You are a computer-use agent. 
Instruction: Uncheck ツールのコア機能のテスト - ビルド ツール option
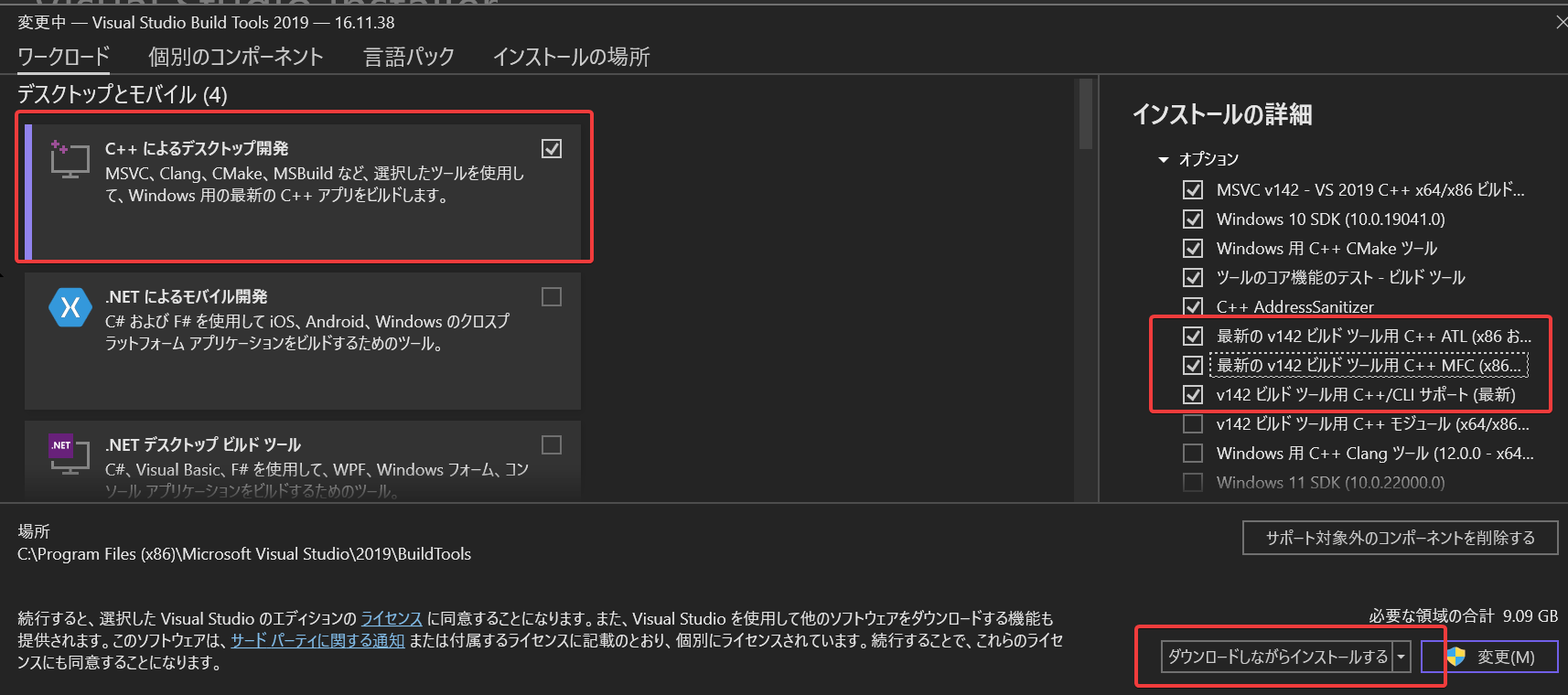point(1193,277)
